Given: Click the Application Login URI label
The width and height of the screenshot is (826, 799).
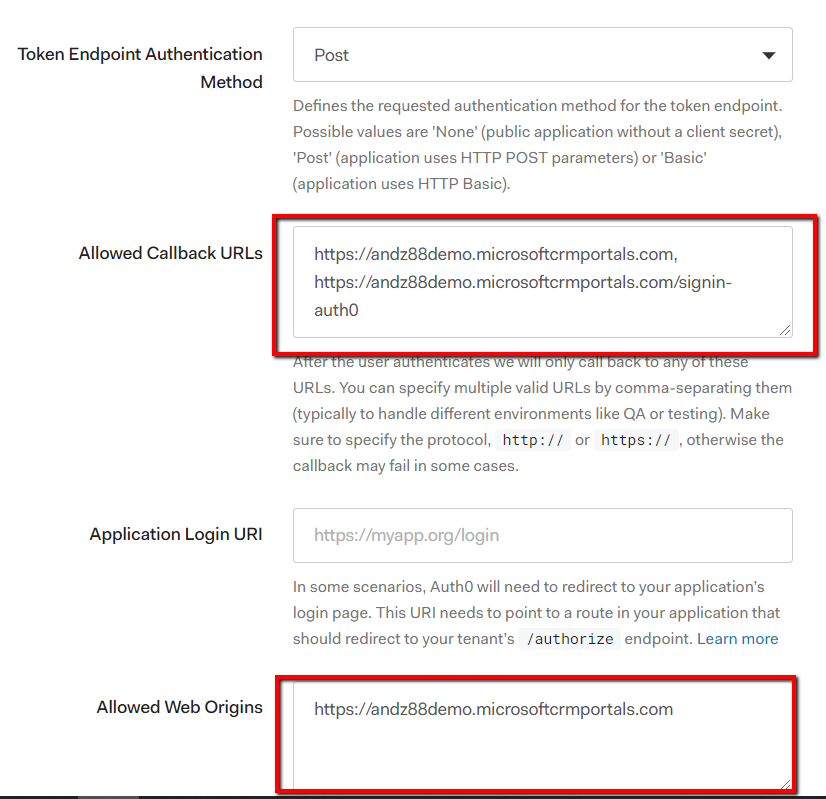Looking at the screenshot, I should click(176, 534).
